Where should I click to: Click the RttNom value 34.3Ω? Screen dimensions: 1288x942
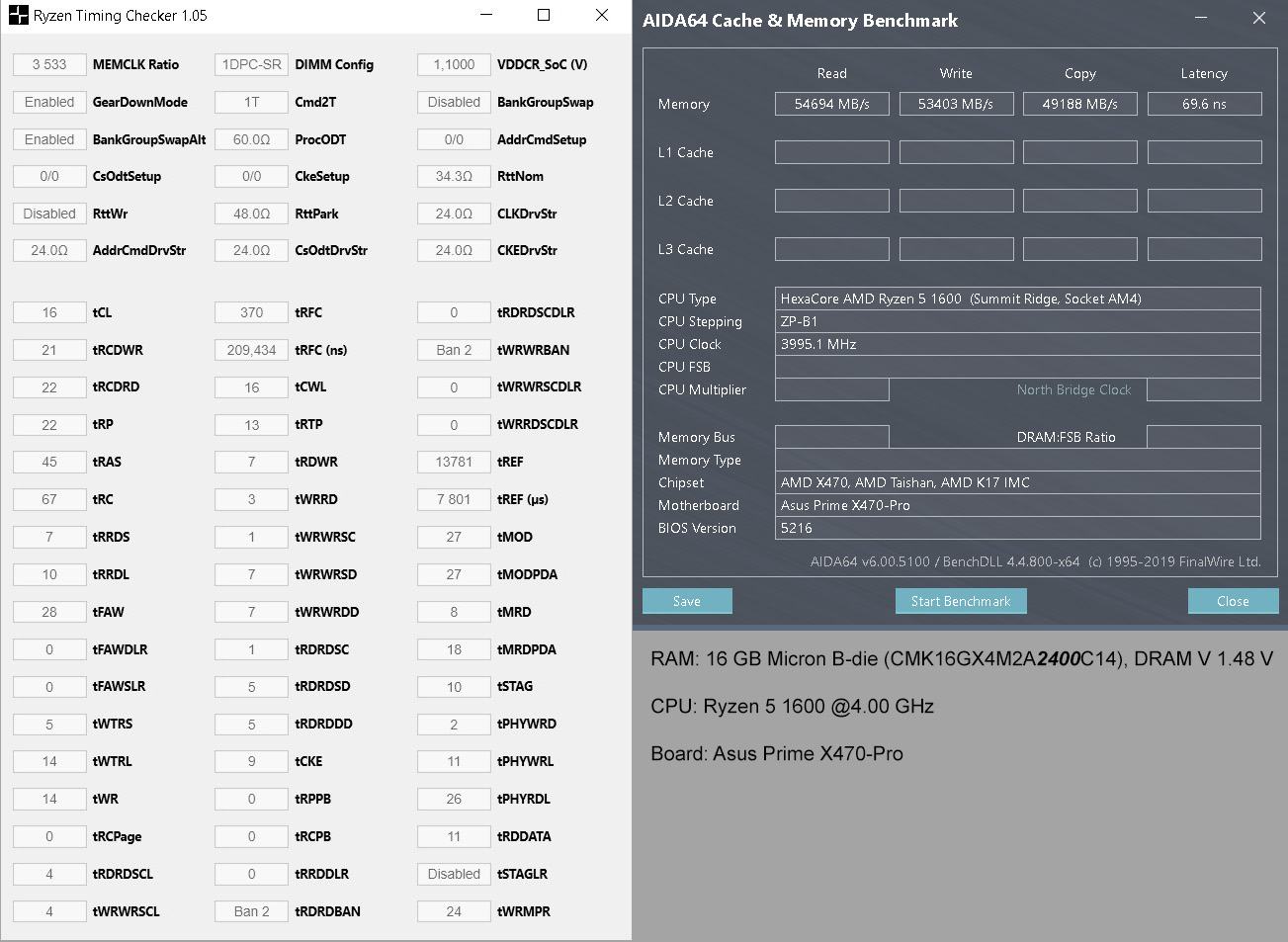click(454, 176)
